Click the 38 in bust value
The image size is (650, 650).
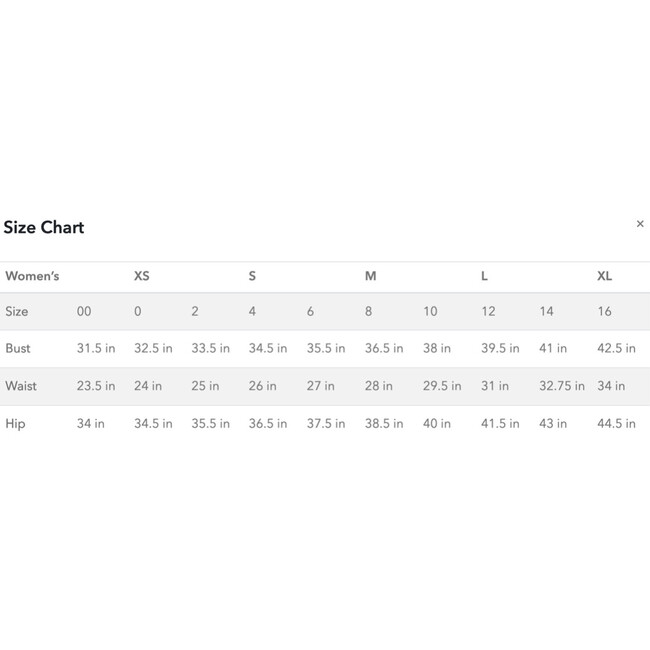click(x=437, y=348)
